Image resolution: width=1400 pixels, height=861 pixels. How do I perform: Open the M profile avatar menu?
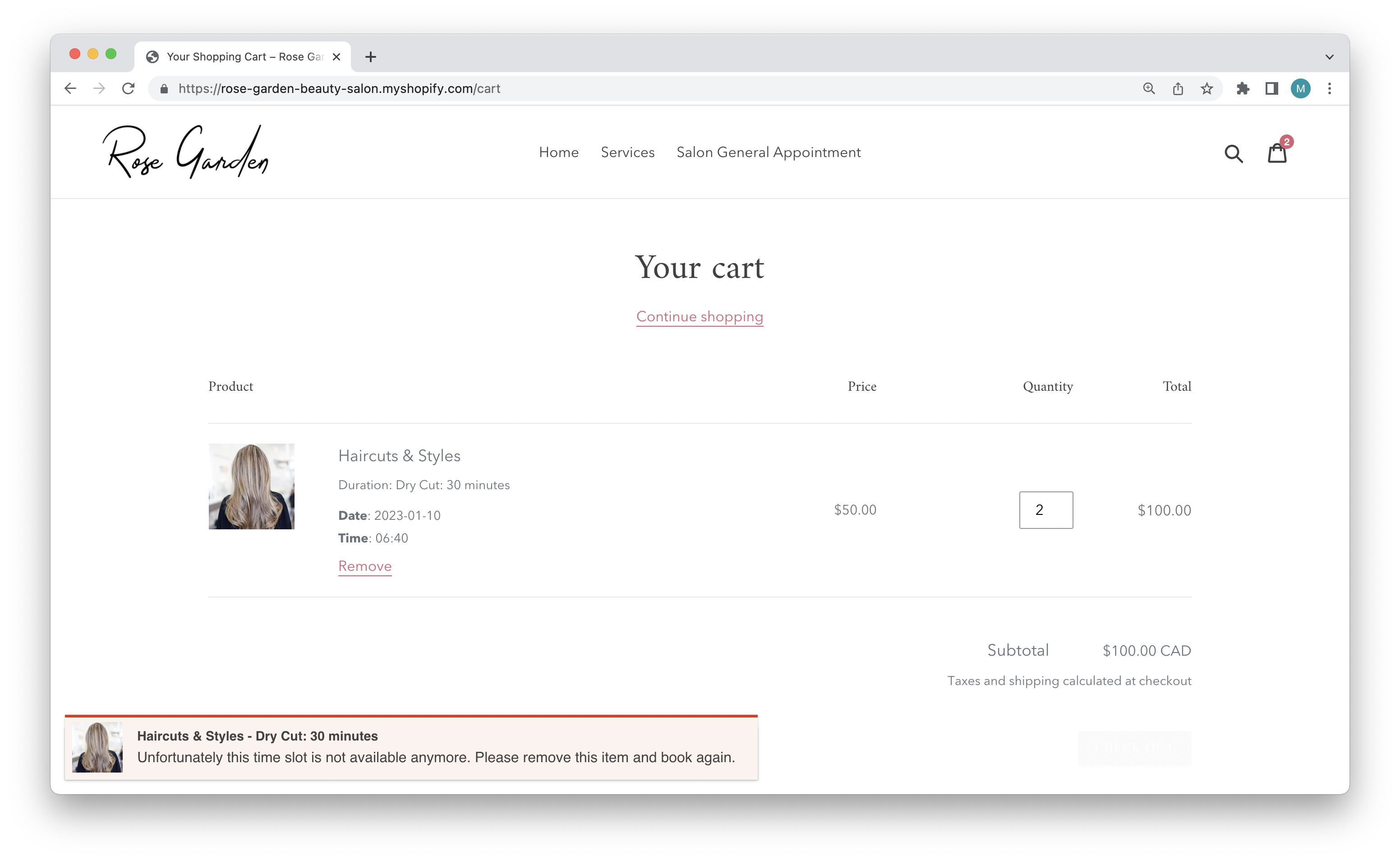tap(1300, 89)
